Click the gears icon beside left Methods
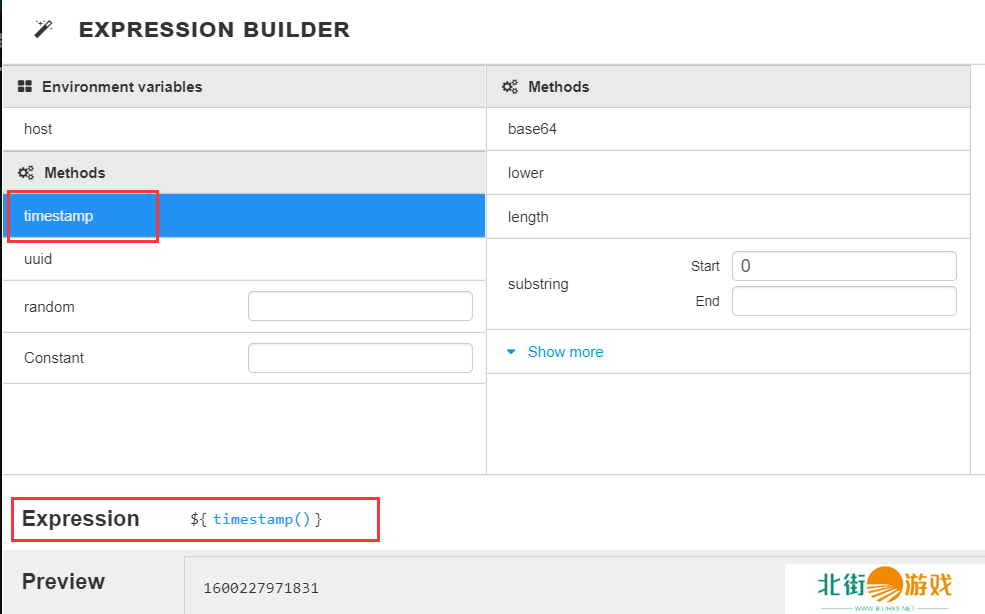Viewport: 985px width, 614px height. tap(26, 173)
